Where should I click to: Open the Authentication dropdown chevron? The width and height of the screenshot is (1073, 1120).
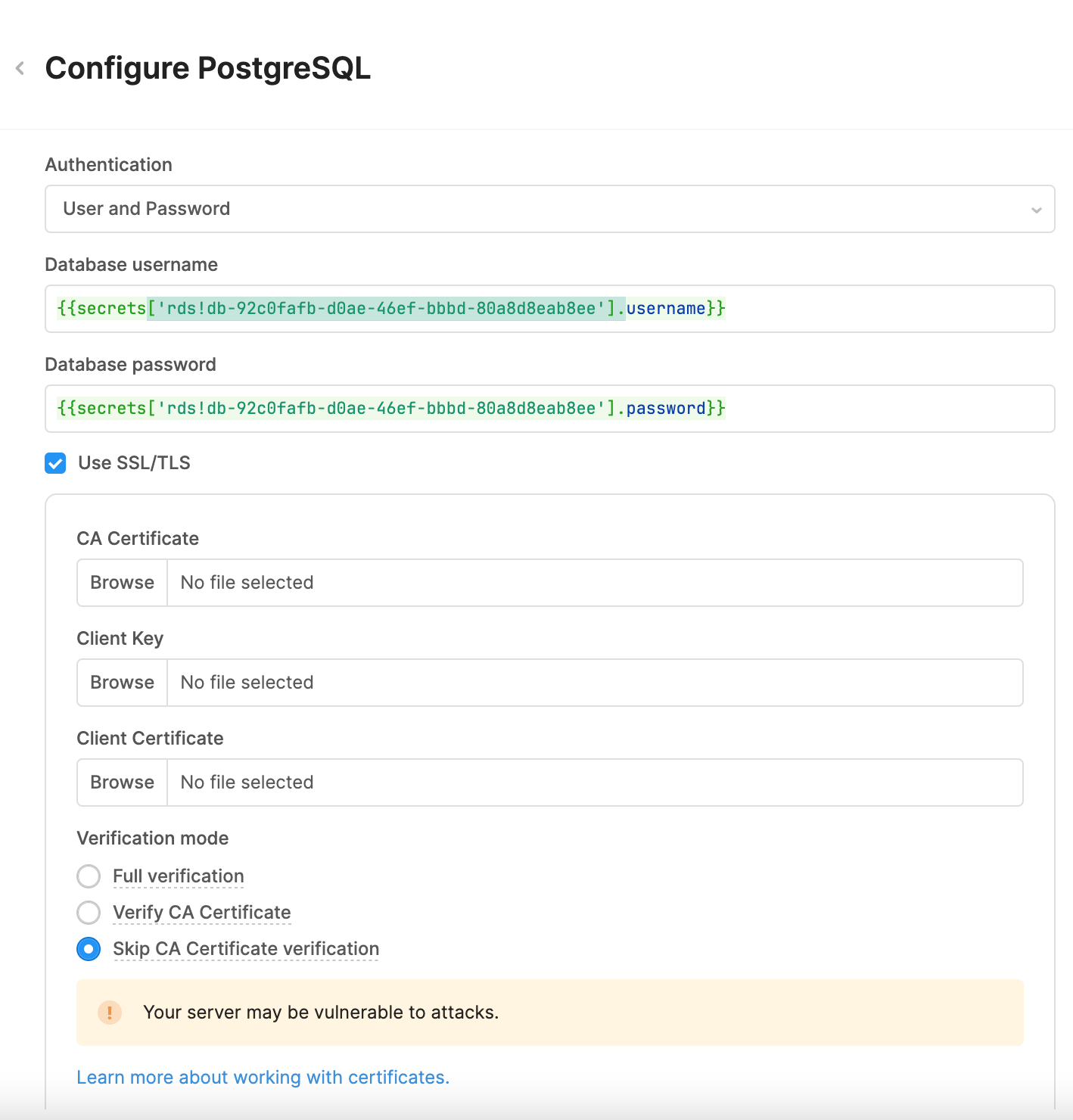pos(1036,210)
